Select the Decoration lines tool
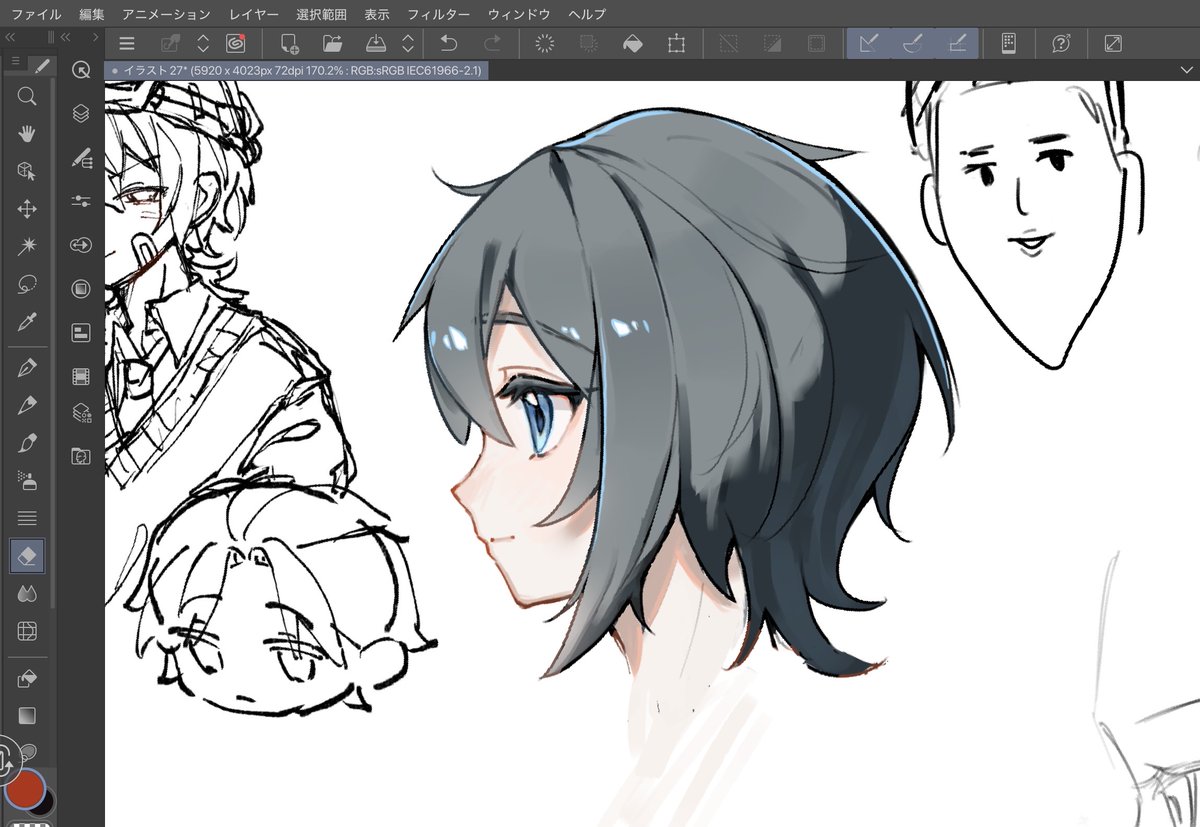The width and height of the screenshot is (1200, 827). click(27, 518)
